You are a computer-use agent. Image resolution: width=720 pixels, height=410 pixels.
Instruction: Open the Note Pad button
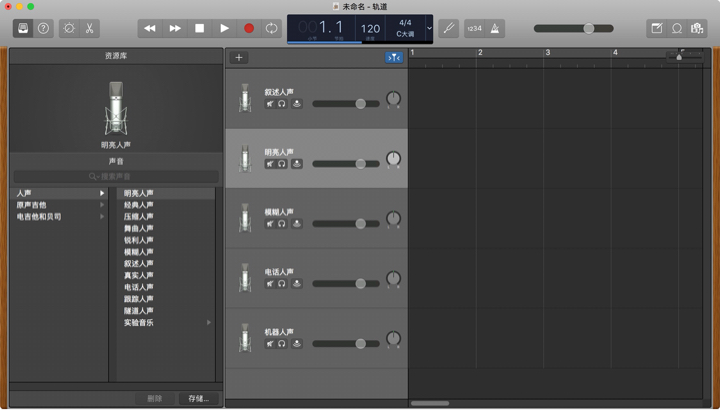coord(657,28)
